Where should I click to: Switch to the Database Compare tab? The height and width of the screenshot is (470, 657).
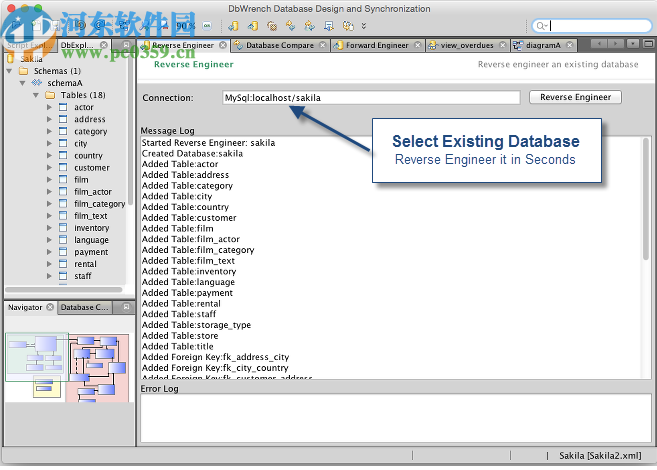coord(279,45)
